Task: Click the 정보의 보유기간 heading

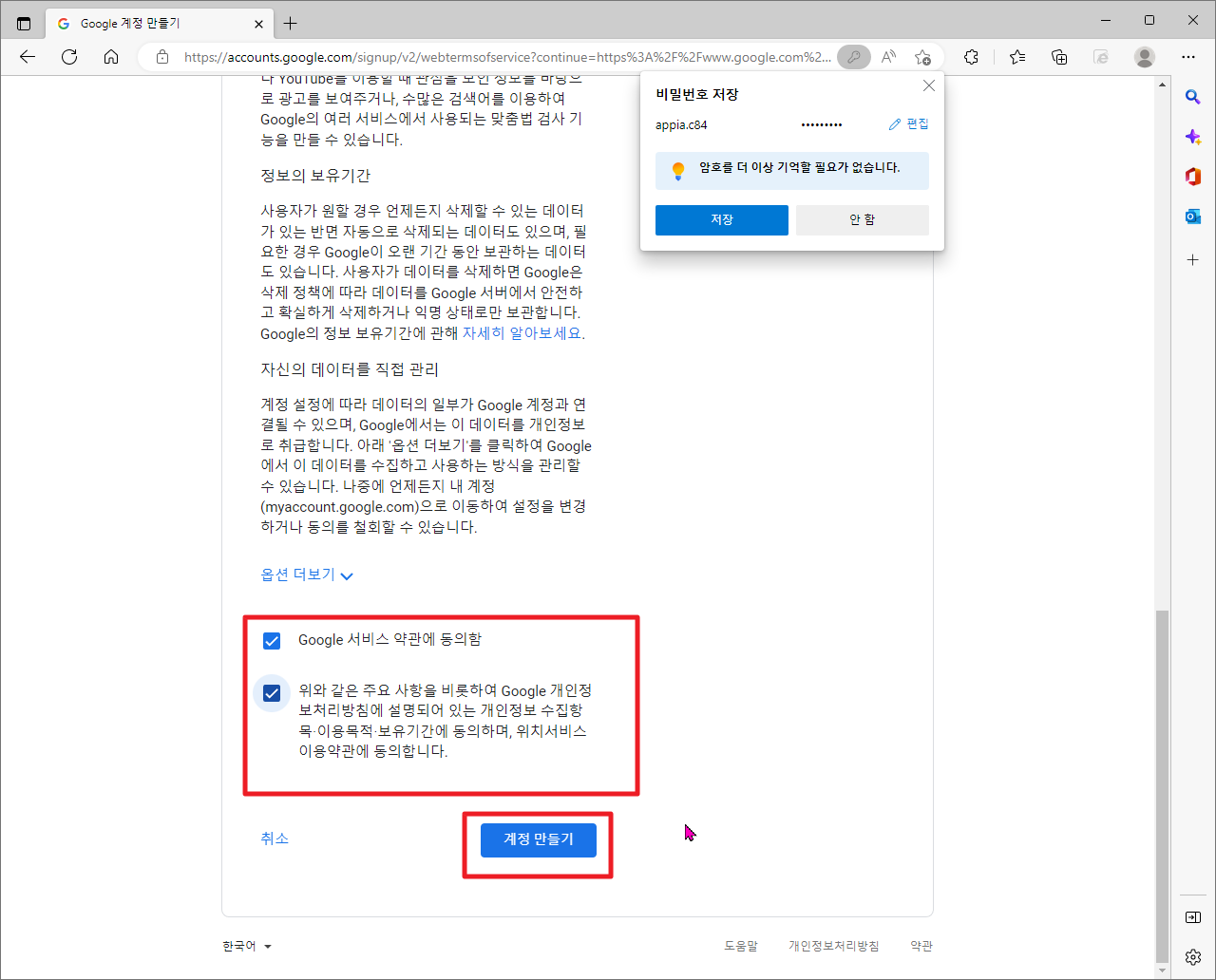Action: 315,176
